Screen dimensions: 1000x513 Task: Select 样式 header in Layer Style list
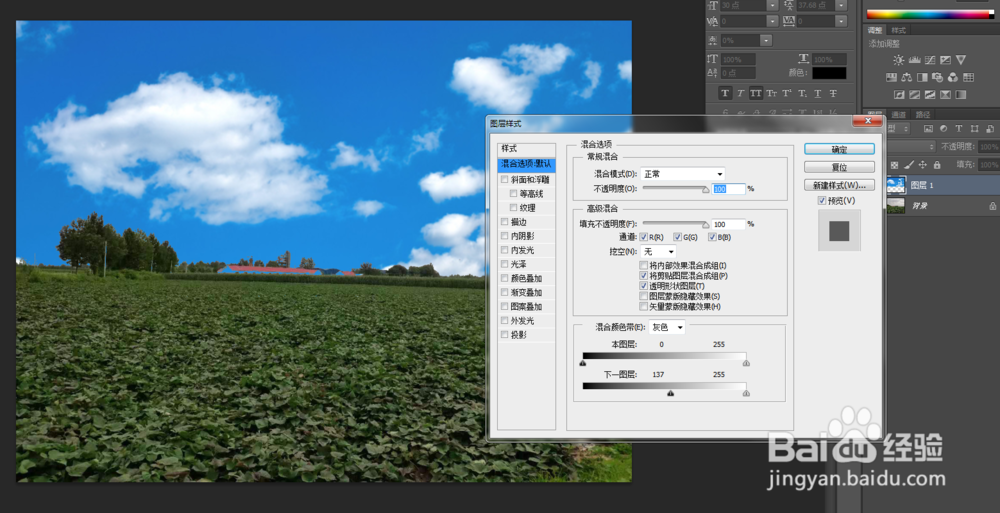pyautogui.click(x=526, y=149)
